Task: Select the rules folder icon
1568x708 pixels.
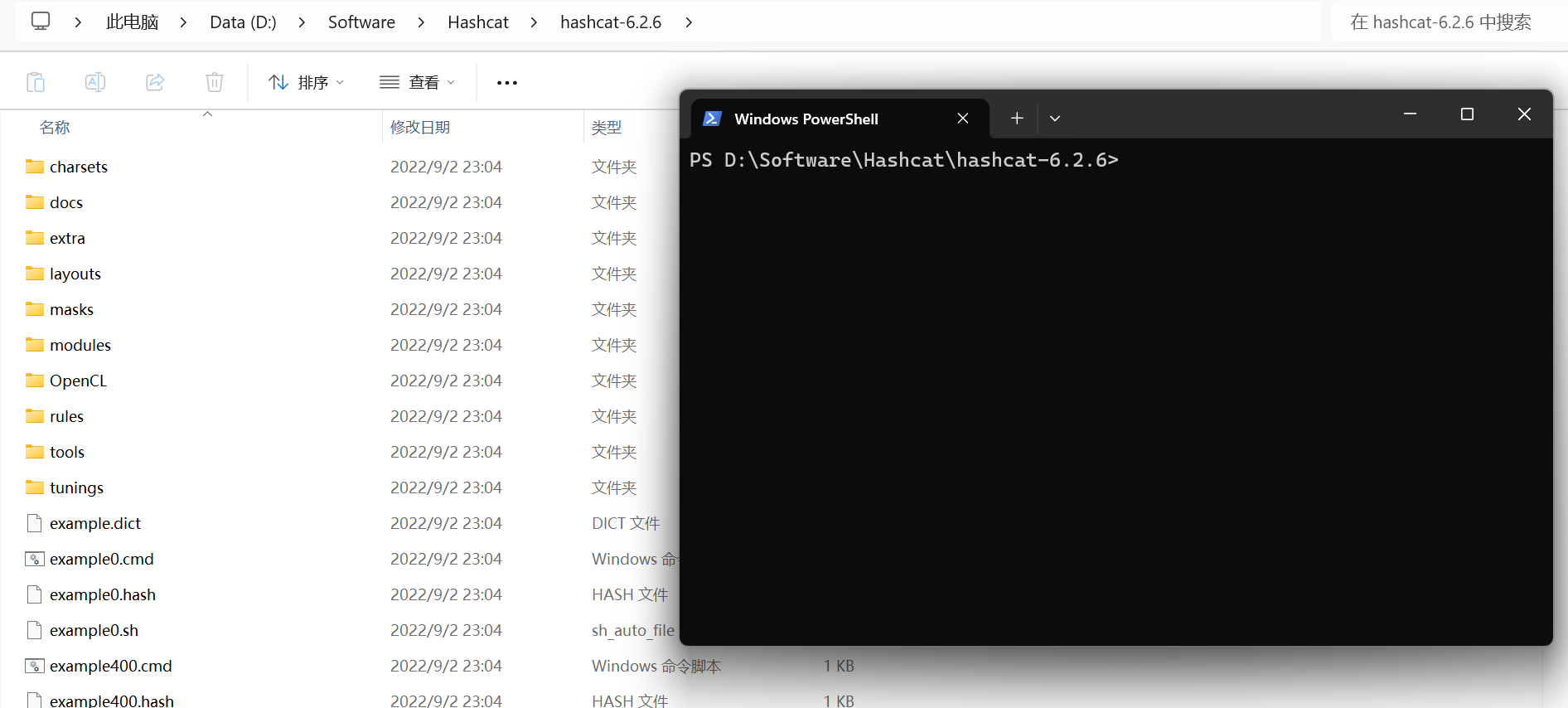Action: pyautogui.click(x=35, y=415)
